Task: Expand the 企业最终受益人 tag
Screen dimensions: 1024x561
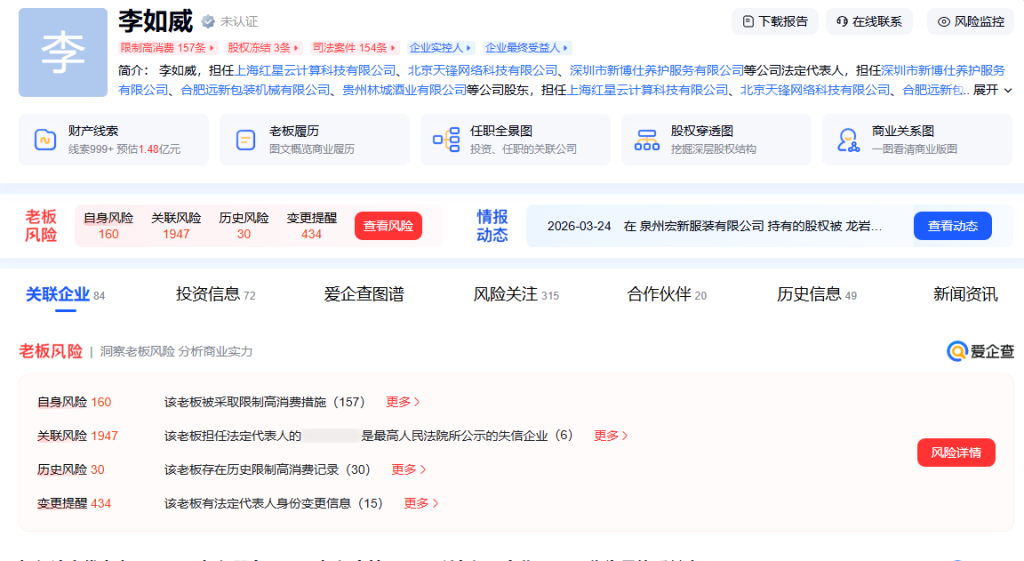Action: click(x=526, y=48)
